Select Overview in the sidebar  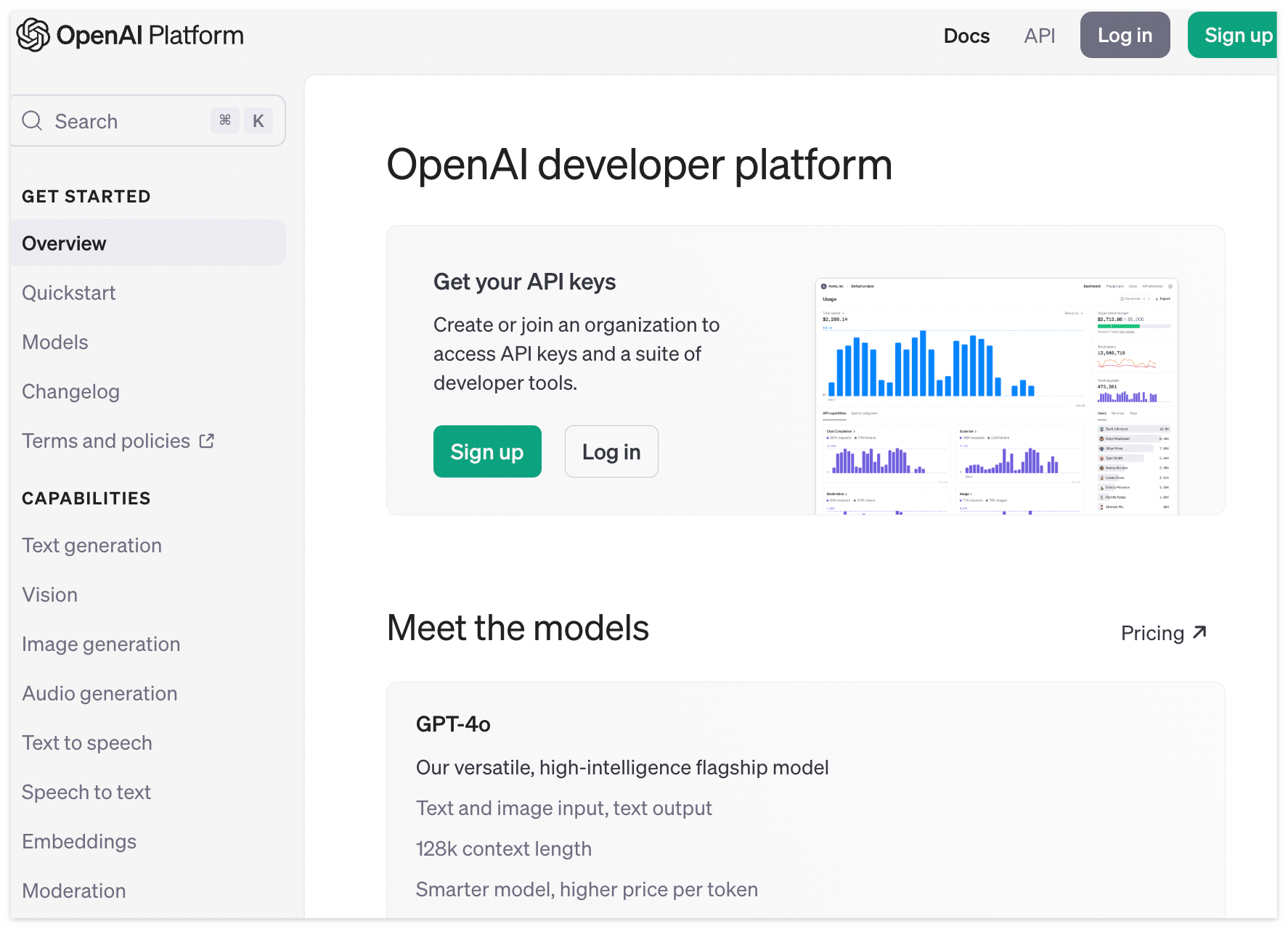pyautogui.click(x=148, y=243)
